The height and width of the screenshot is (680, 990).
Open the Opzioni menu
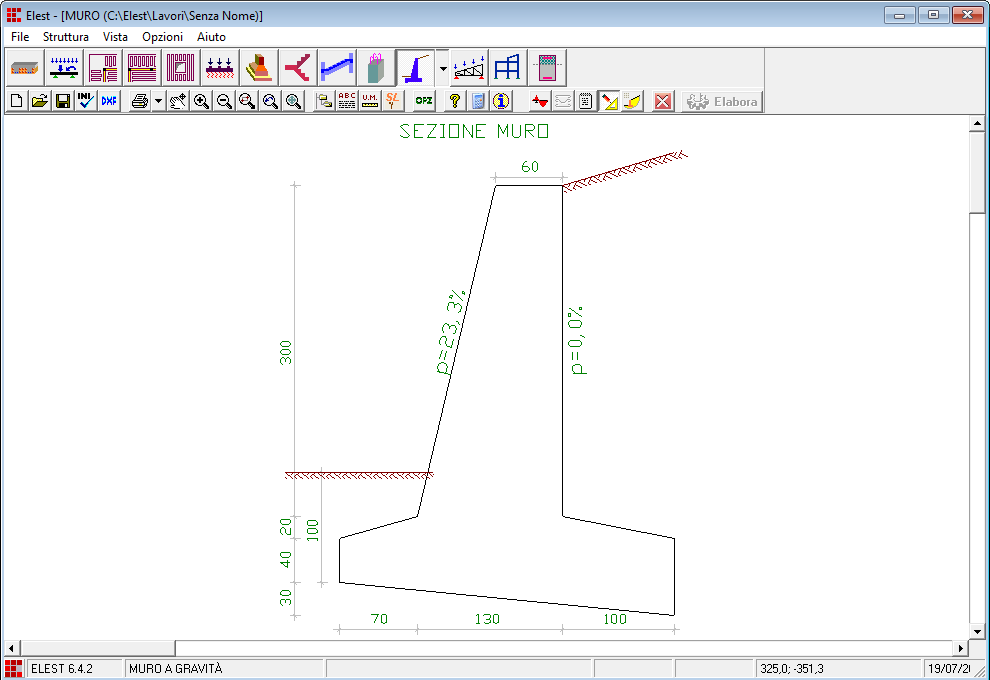tap(162, 37)
